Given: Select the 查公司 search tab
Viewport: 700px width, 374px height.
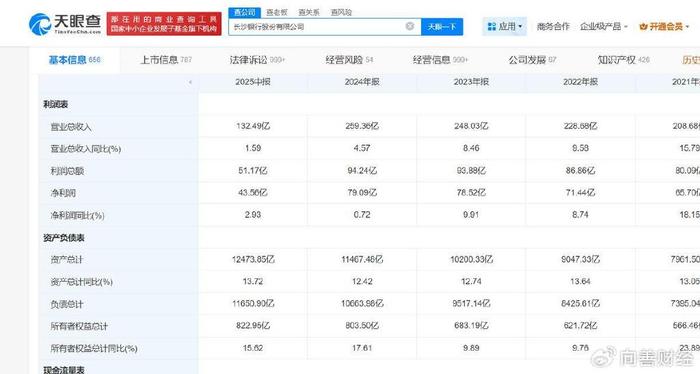Looking at the screenshot, I should [244, 12].
